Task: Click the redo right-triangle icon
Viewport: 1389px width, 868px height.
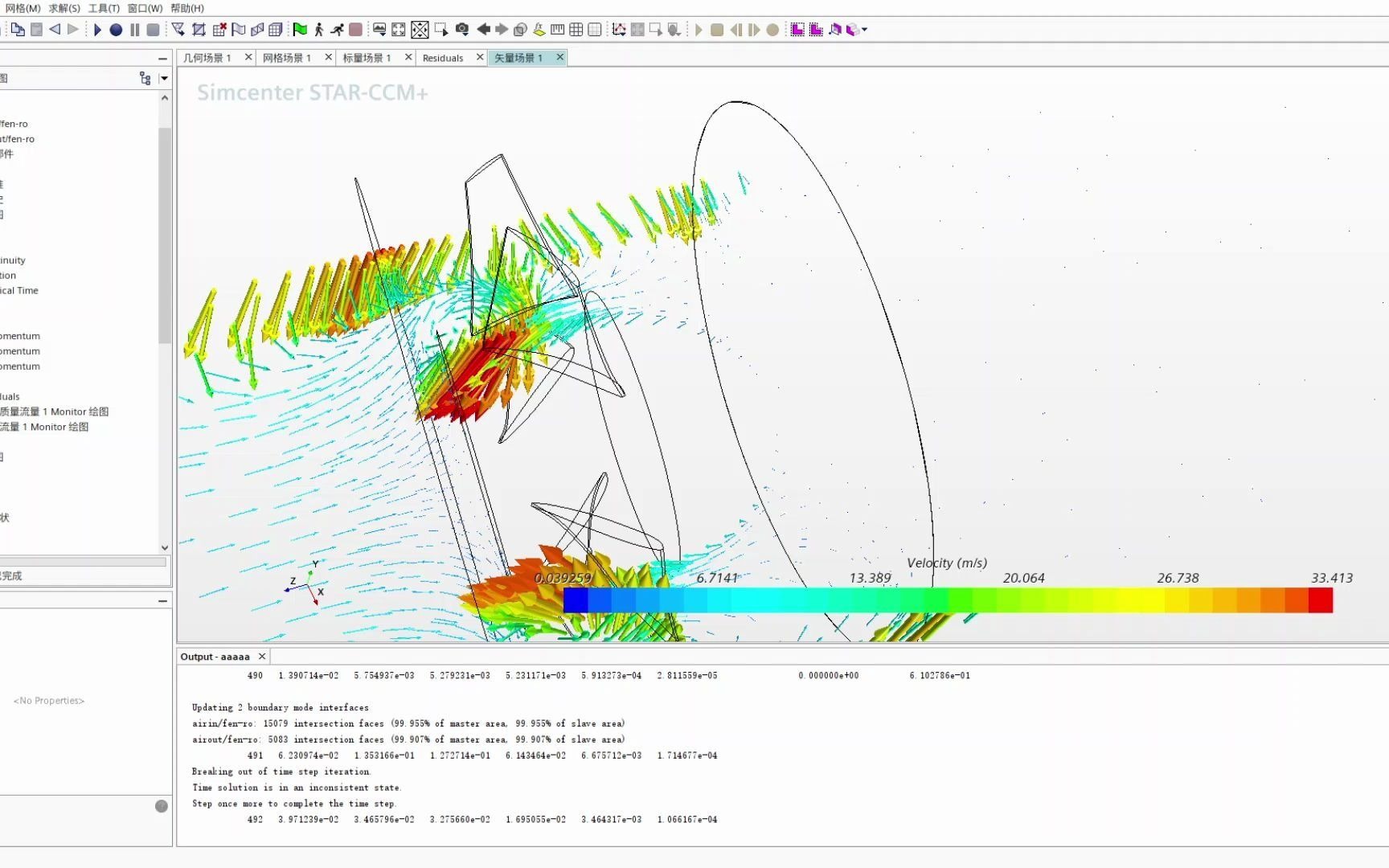Action: [73, 30]
